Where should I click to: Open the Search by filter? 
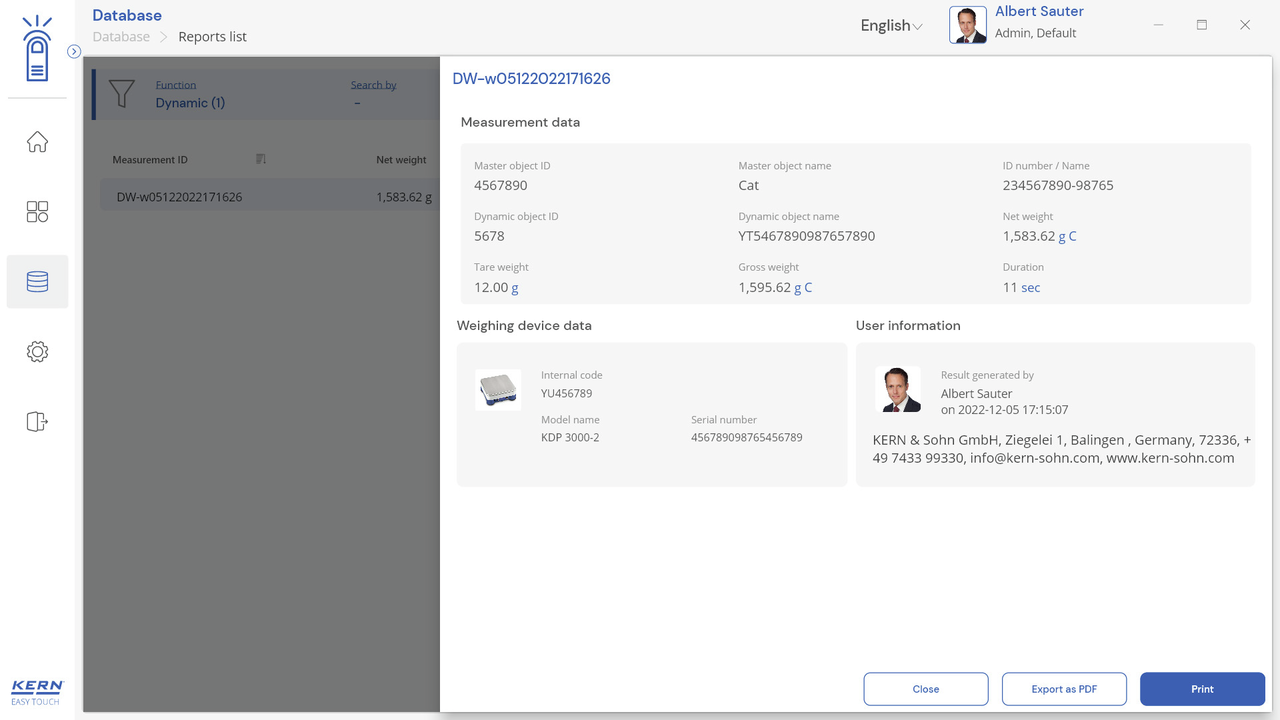pos(373,85)
